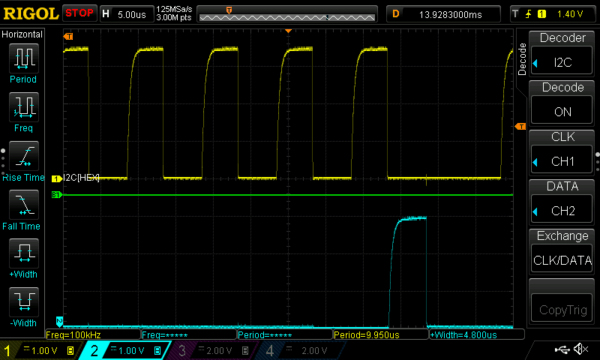Click the trigger level 1.40 V readout
Screen dimensions: 600x360
(570, 14)
